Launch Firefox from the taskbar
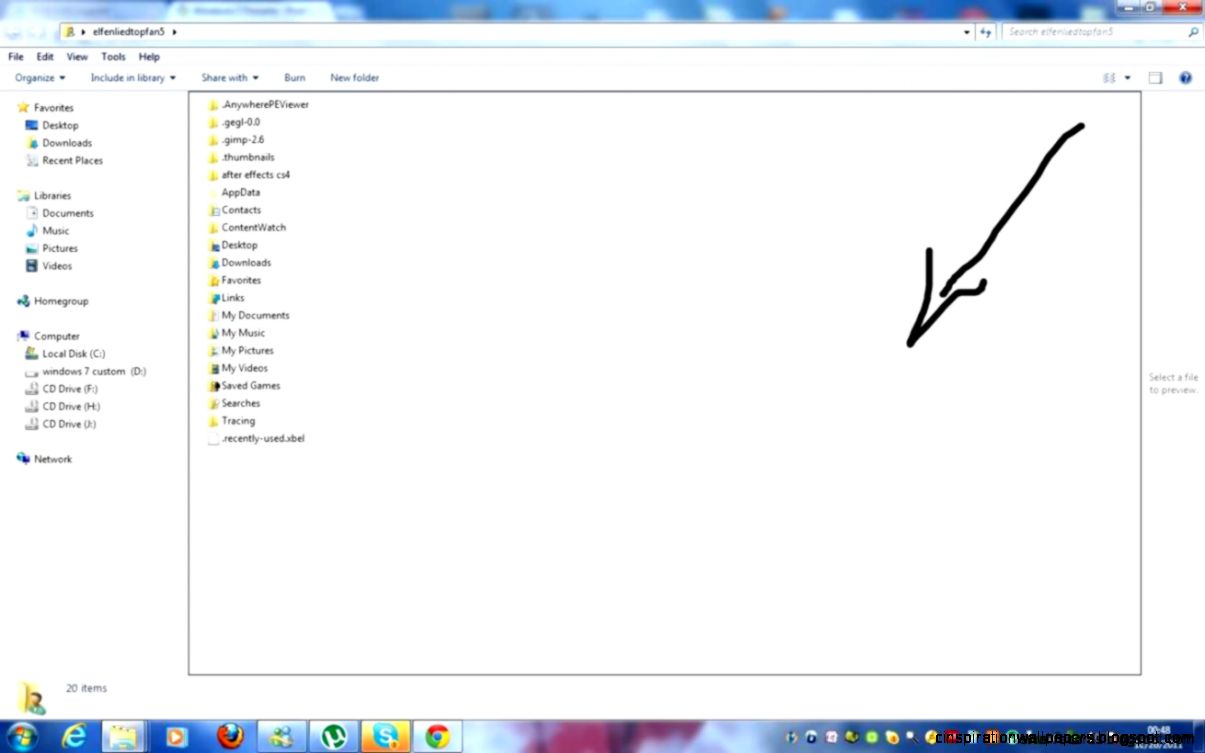Viewport: 1205px width, 753px height. [x=229, y=735]
